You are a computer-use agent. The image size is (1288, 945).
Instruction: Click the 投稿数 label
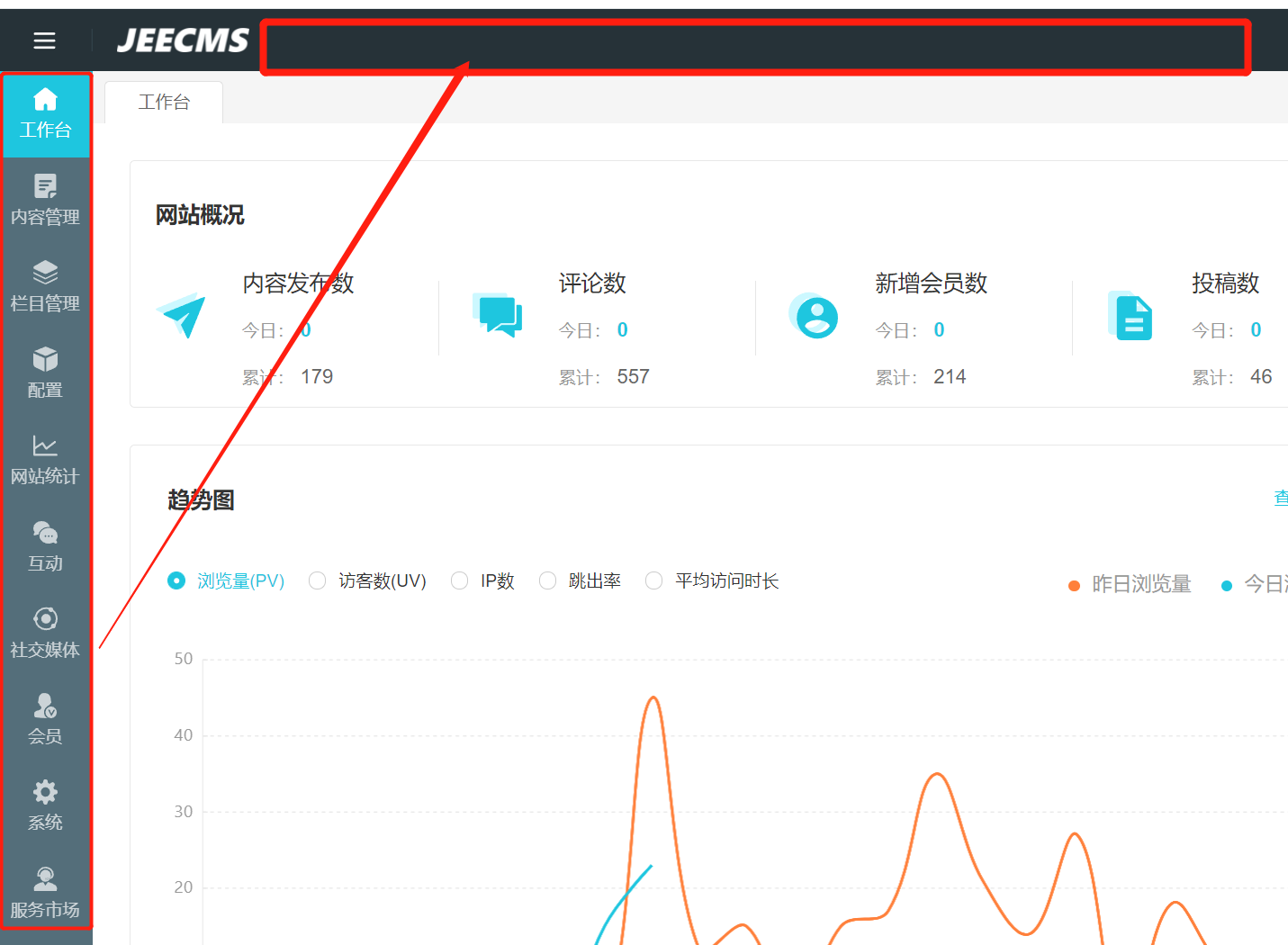click(1226, 283)
